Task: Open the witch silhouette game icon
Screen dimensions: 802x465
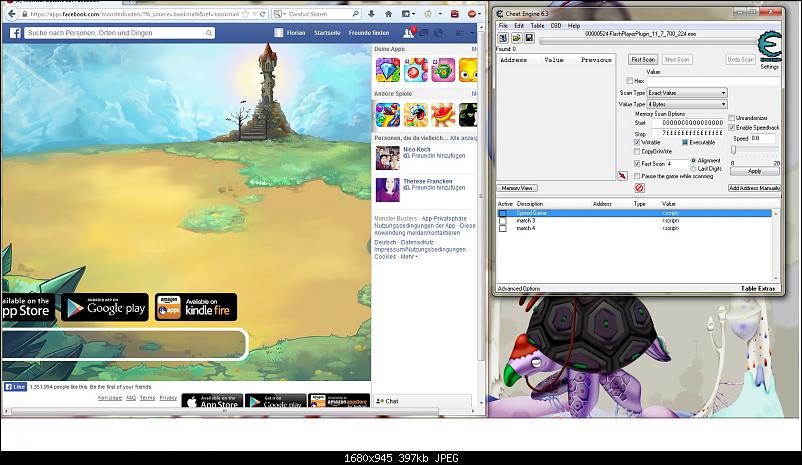Action: 468,115
